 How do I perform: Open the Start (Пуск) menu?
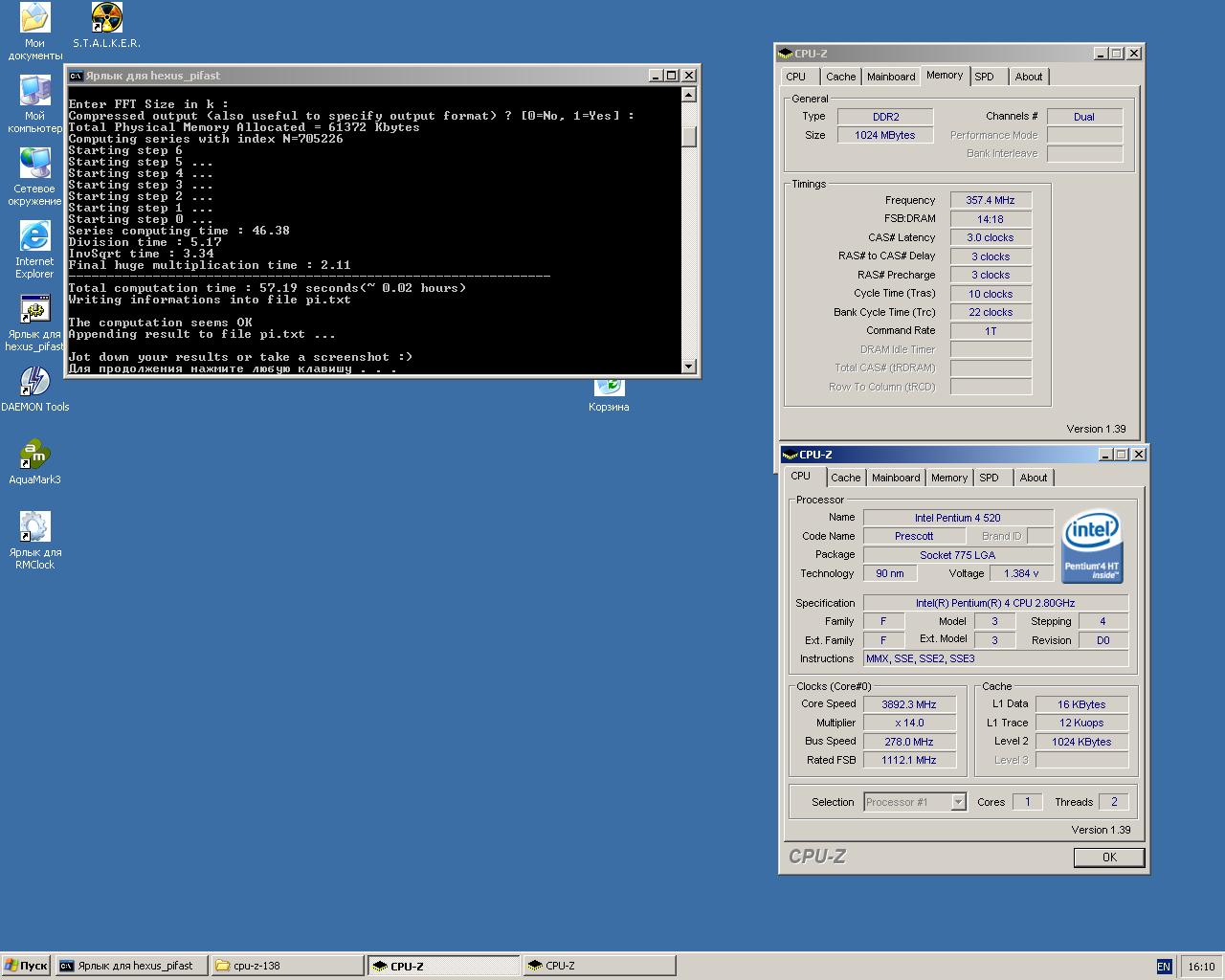point(26,966)
